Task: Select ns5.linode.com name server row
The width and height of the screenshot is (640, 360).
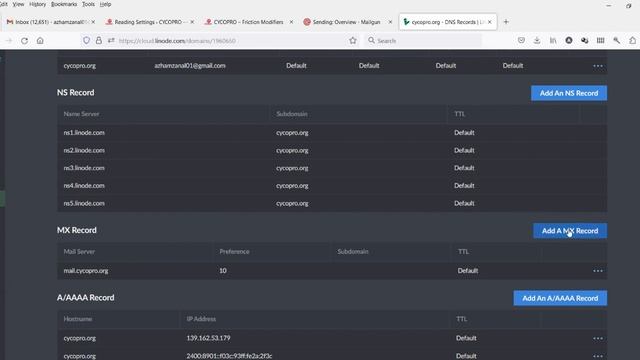Action: [x=332, y=203]
